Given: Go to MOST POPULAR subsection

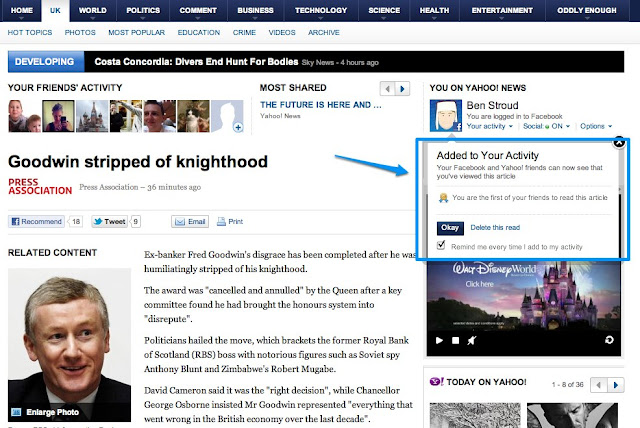Looking at the screenshot, I should click(x=136, y=32).
